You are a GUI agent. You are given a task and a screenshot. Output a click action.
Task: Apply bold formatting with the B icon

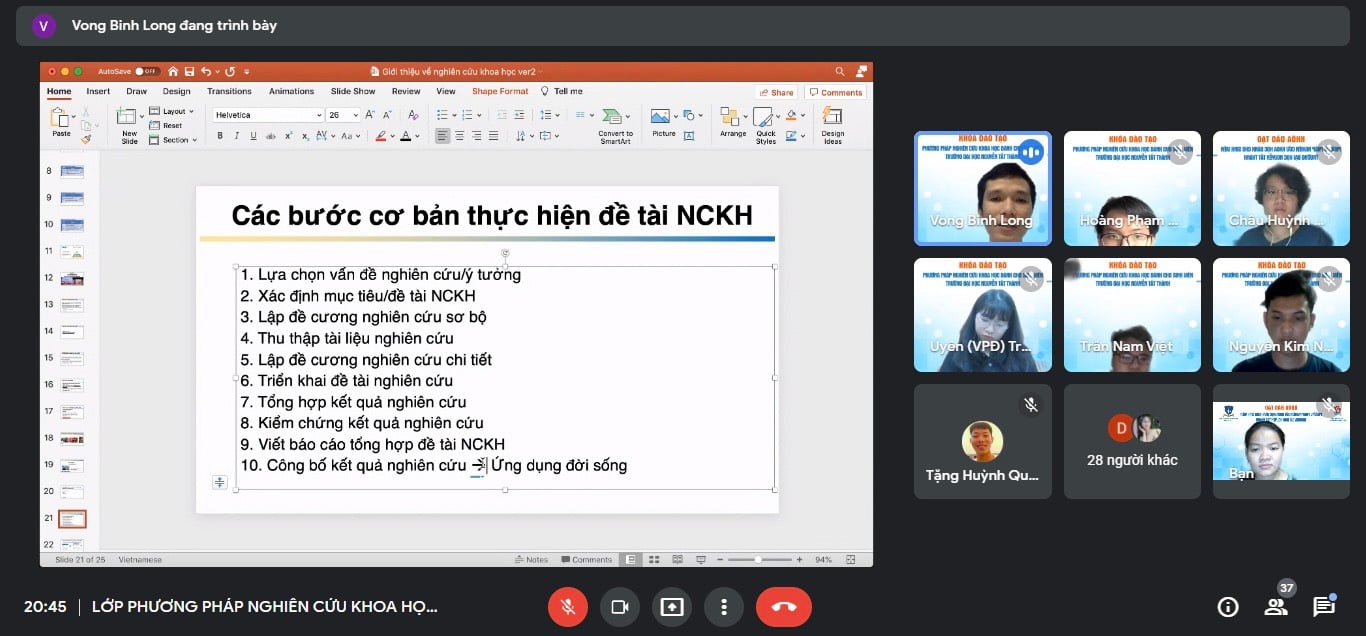(220, 135)
